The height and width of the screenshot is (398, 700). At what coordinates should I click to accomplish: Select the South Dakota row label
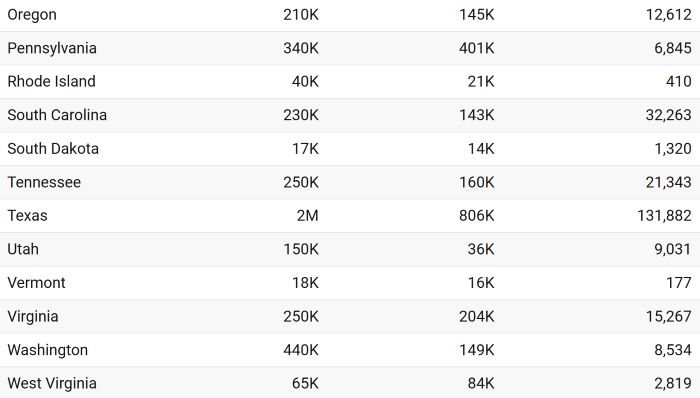[53, 149]
